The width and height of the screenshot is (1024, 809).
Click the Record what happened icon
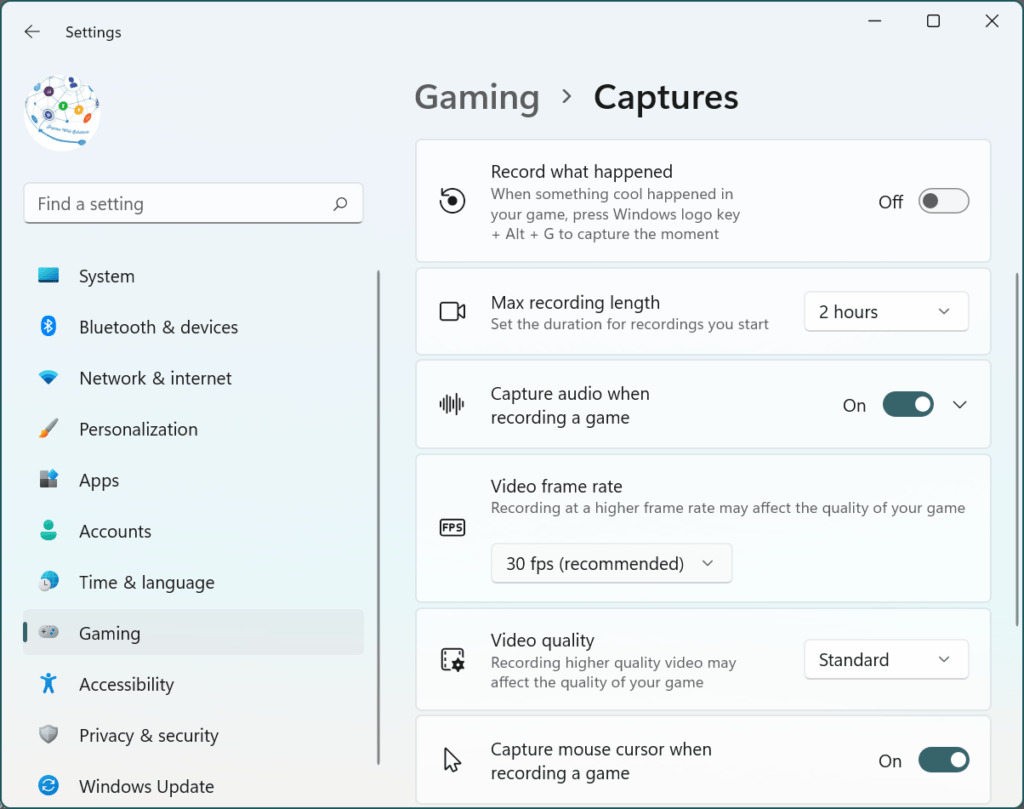point(452,200)
